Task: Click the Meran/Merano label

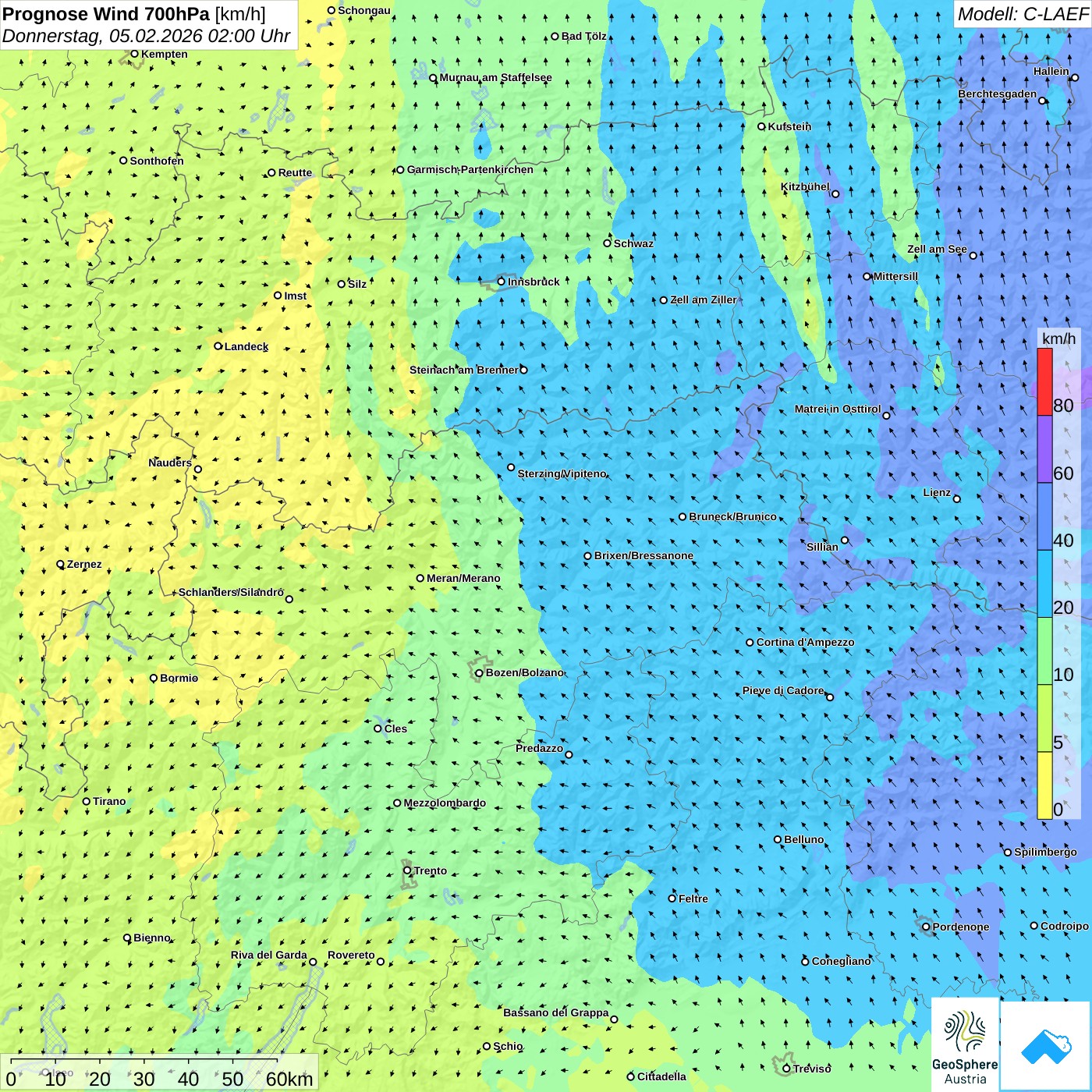Action: pos(463,578)
